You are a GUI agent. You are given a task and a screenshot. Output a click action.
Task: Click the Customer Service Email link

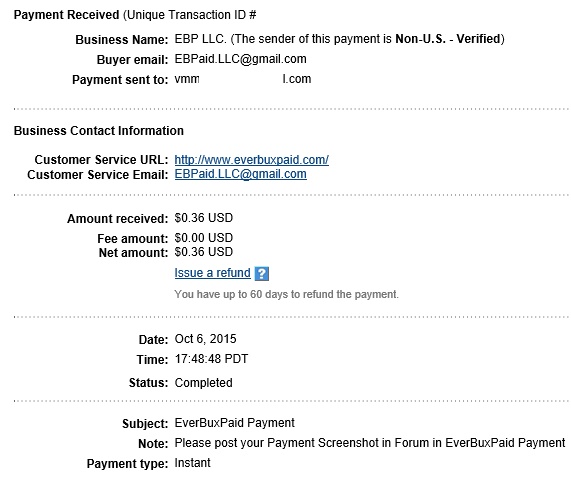click(240, 174)
